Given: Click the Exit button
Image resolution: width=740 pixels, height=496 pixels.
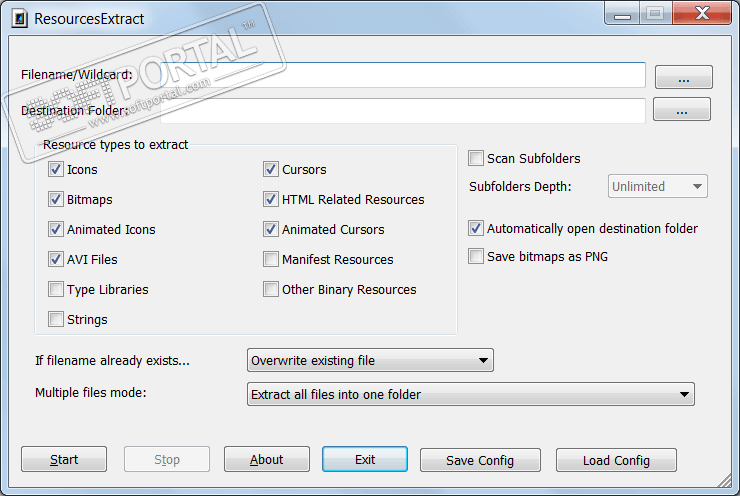Looking at the screenshot, I should [365, 459].
